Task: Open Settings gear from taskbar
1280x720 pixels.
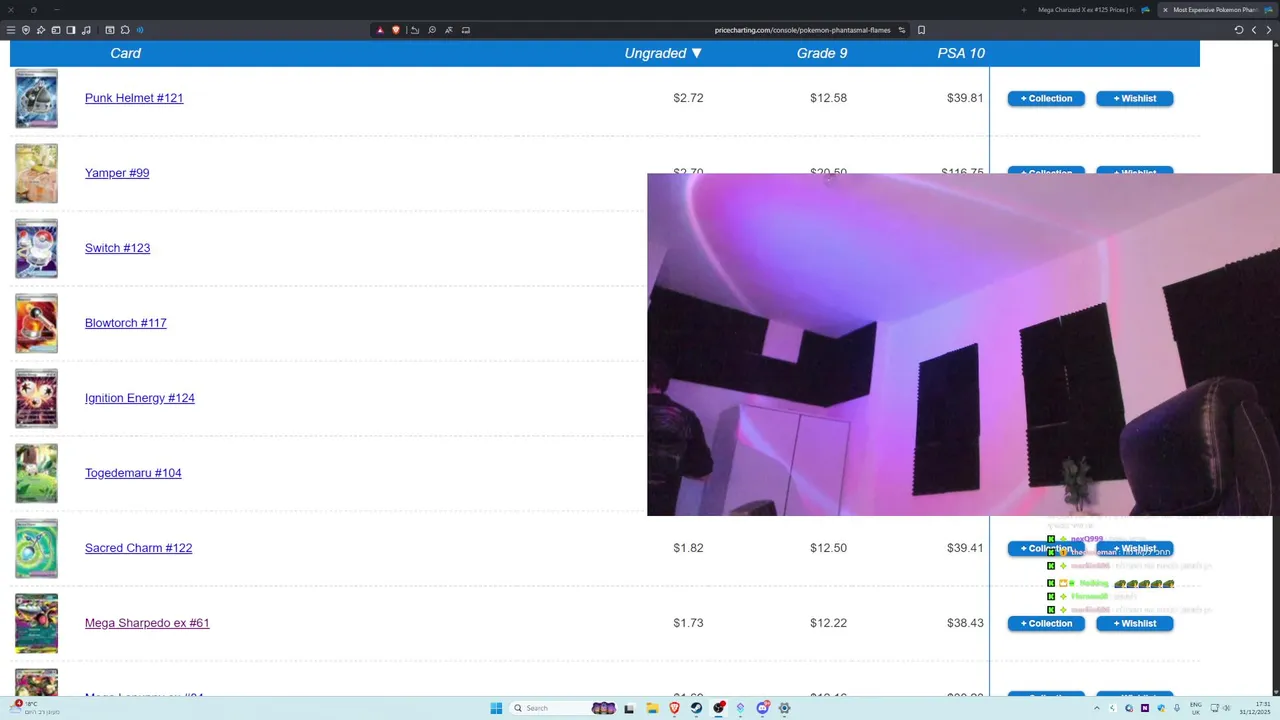Action: pyautogui.click(x=784, y=708)
